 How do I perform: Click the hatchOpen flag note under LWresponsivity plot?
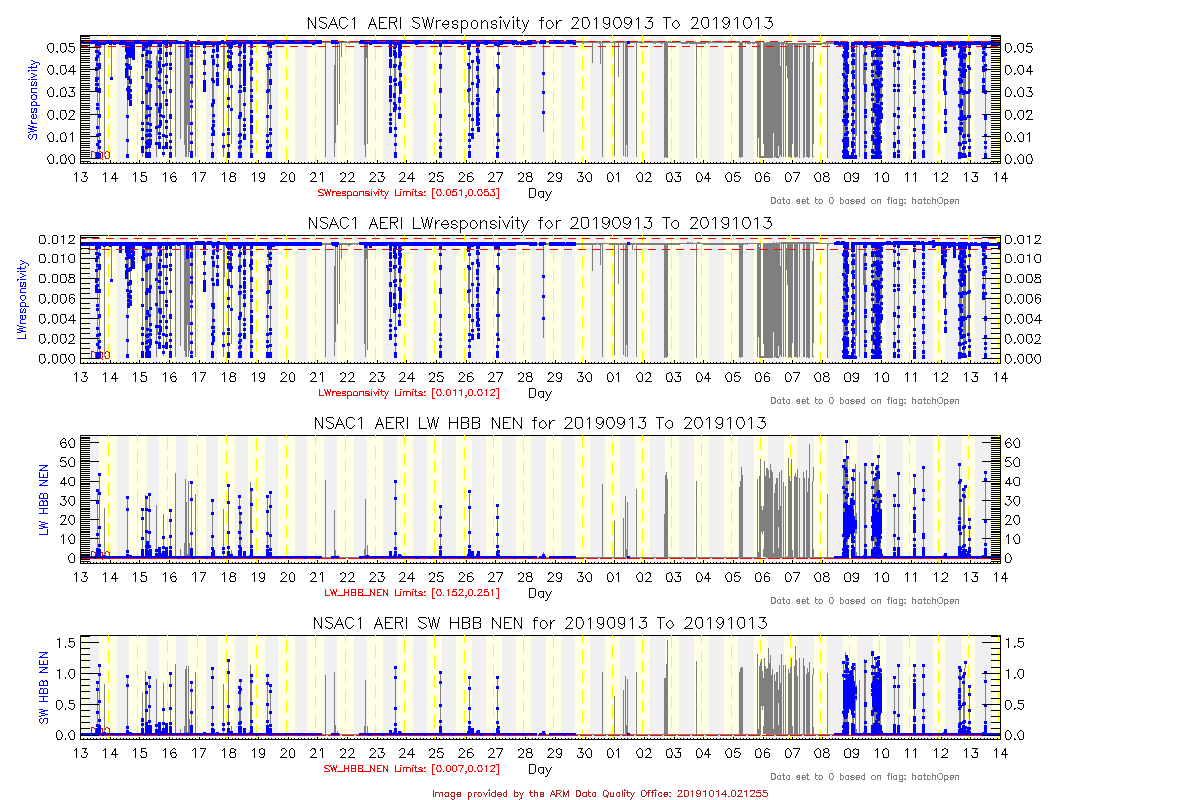[864, 401]
